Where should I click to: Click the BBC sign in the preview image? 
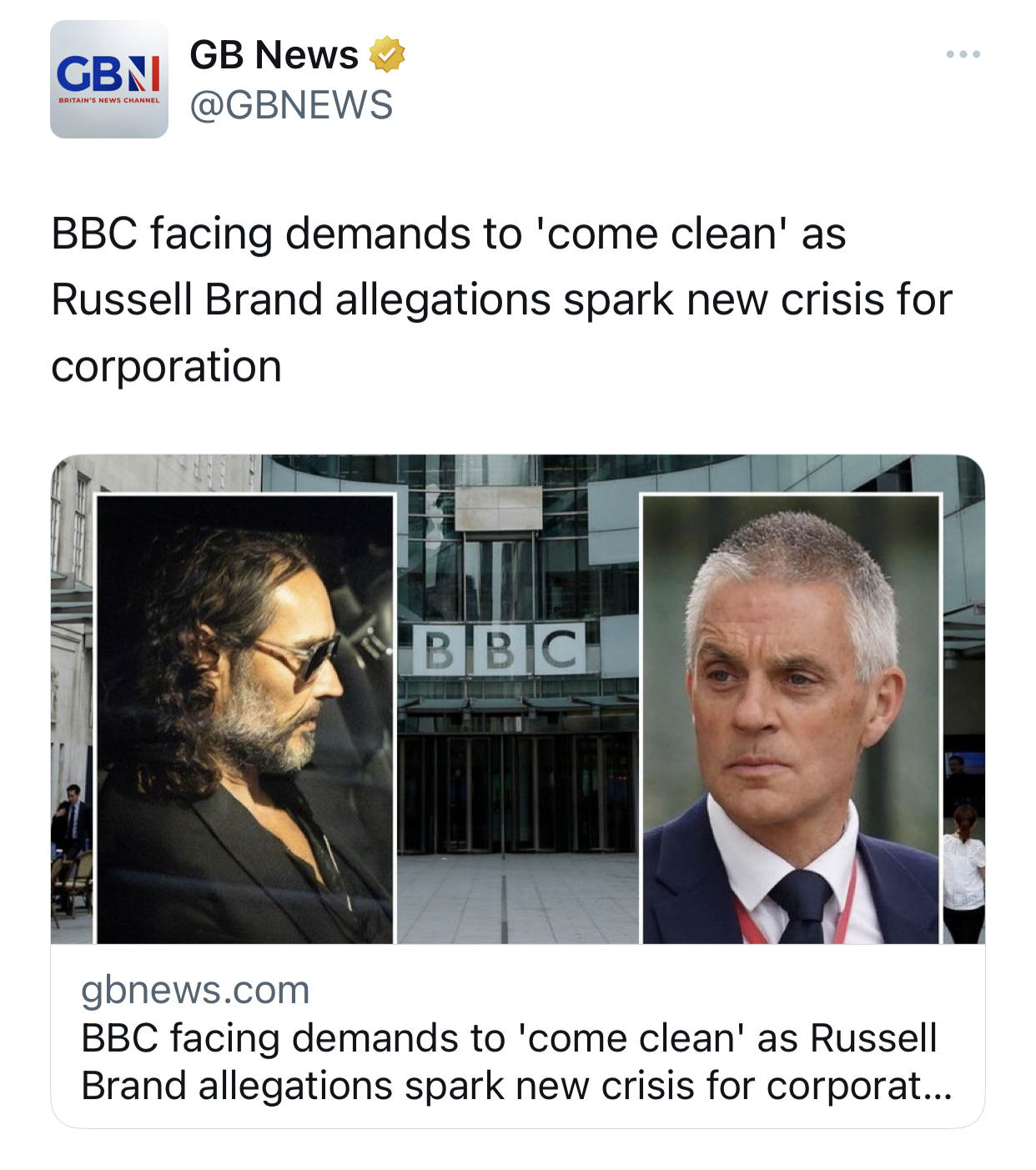pyautogui.click(x=500, y=650)
